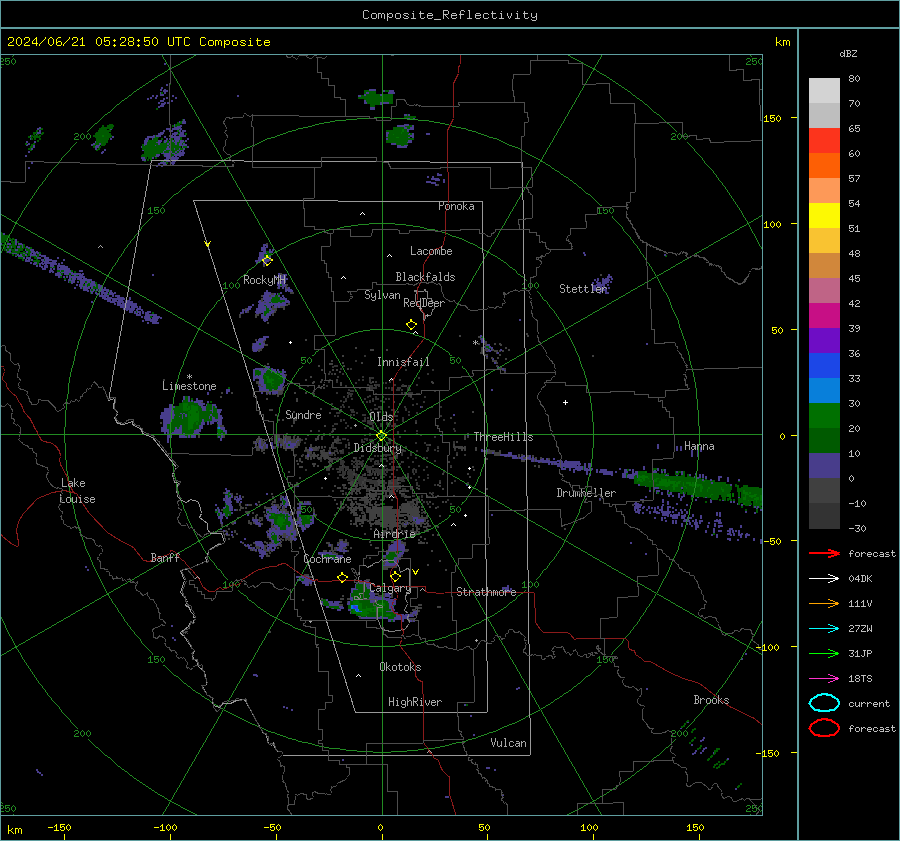Click the cyan 'current' ellipse legend icon

[824, 703]
